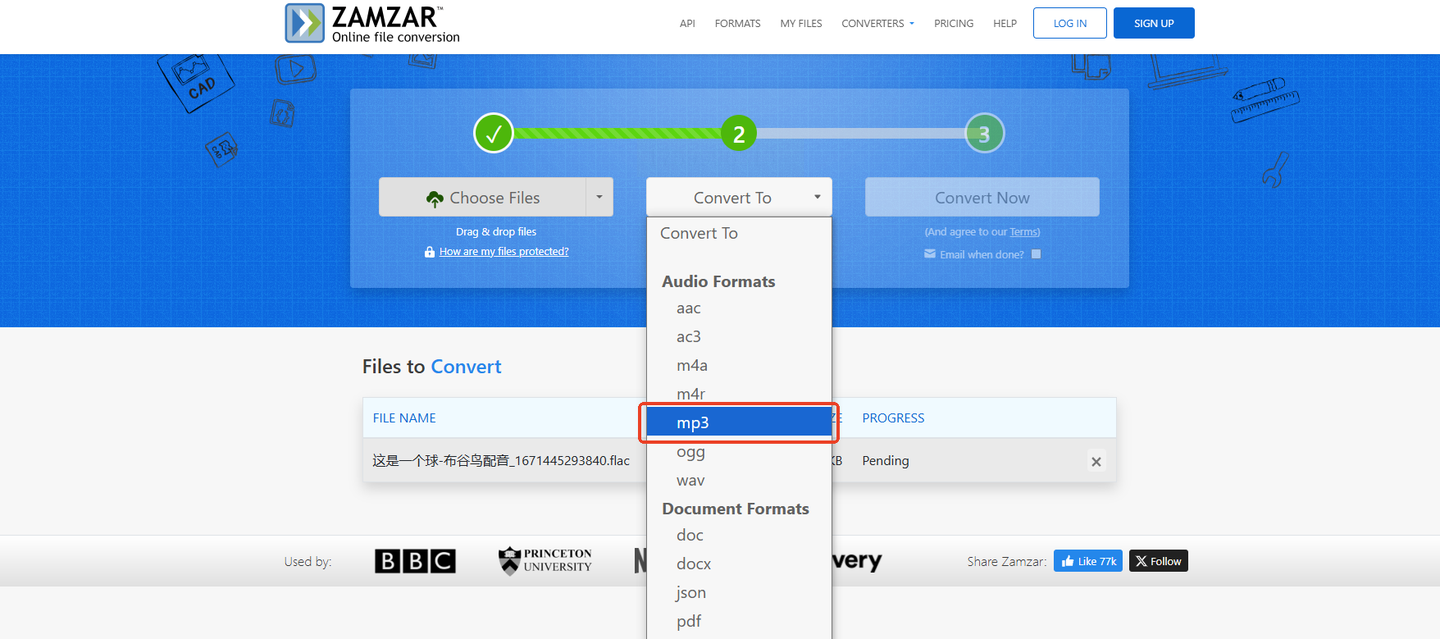Screen dimensions: 1440x639
Task: Select mp3 format
Action: click(739, 423)
